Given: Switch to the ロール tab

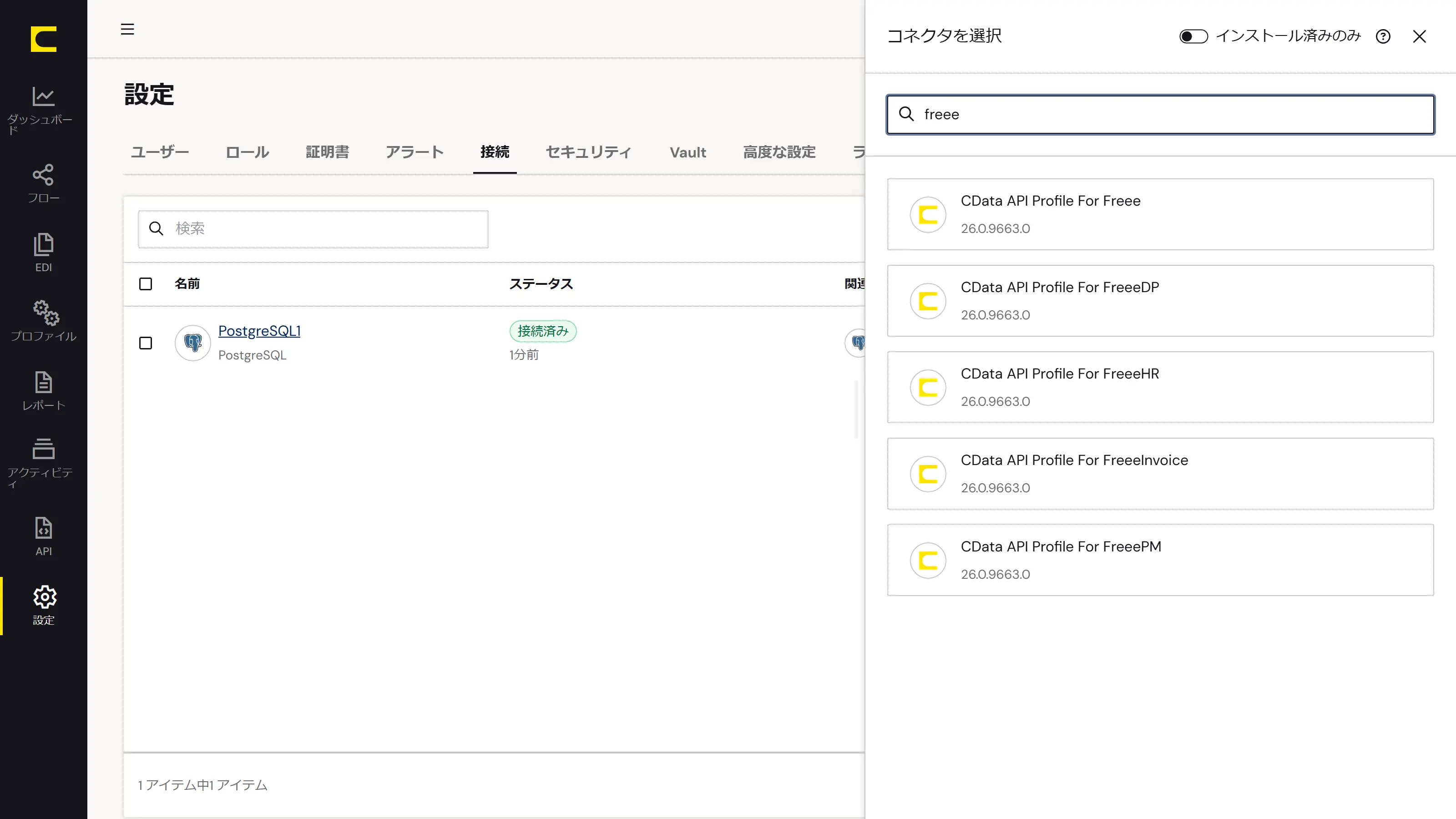Looking at the screenshot, I should pos(248,152).
